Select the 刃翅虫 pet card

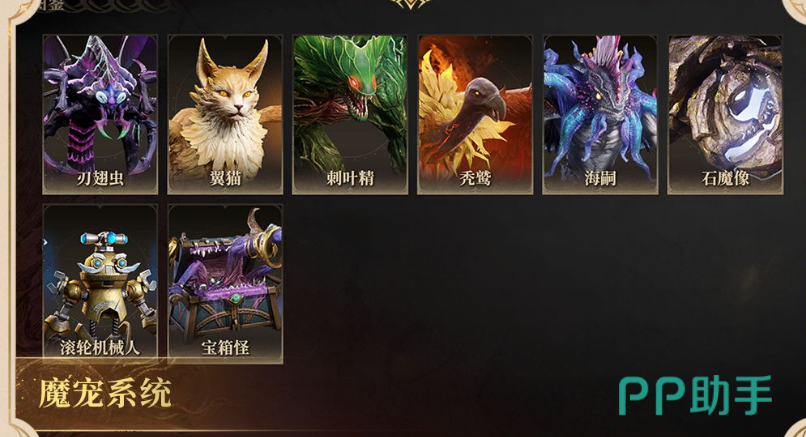(100, 115)
